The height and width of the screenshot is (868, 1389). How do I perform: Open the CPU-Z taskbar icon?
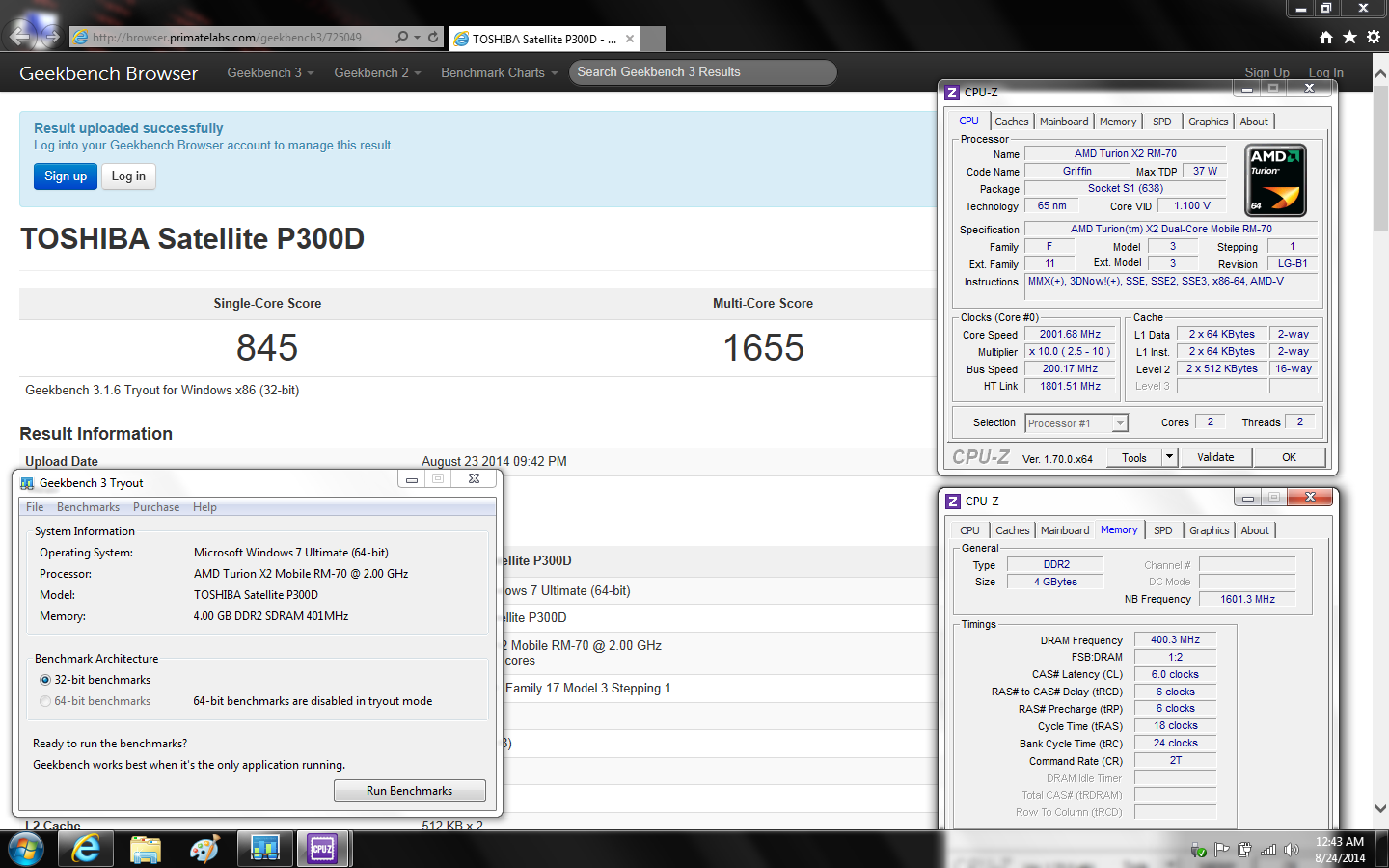[322, 850]
